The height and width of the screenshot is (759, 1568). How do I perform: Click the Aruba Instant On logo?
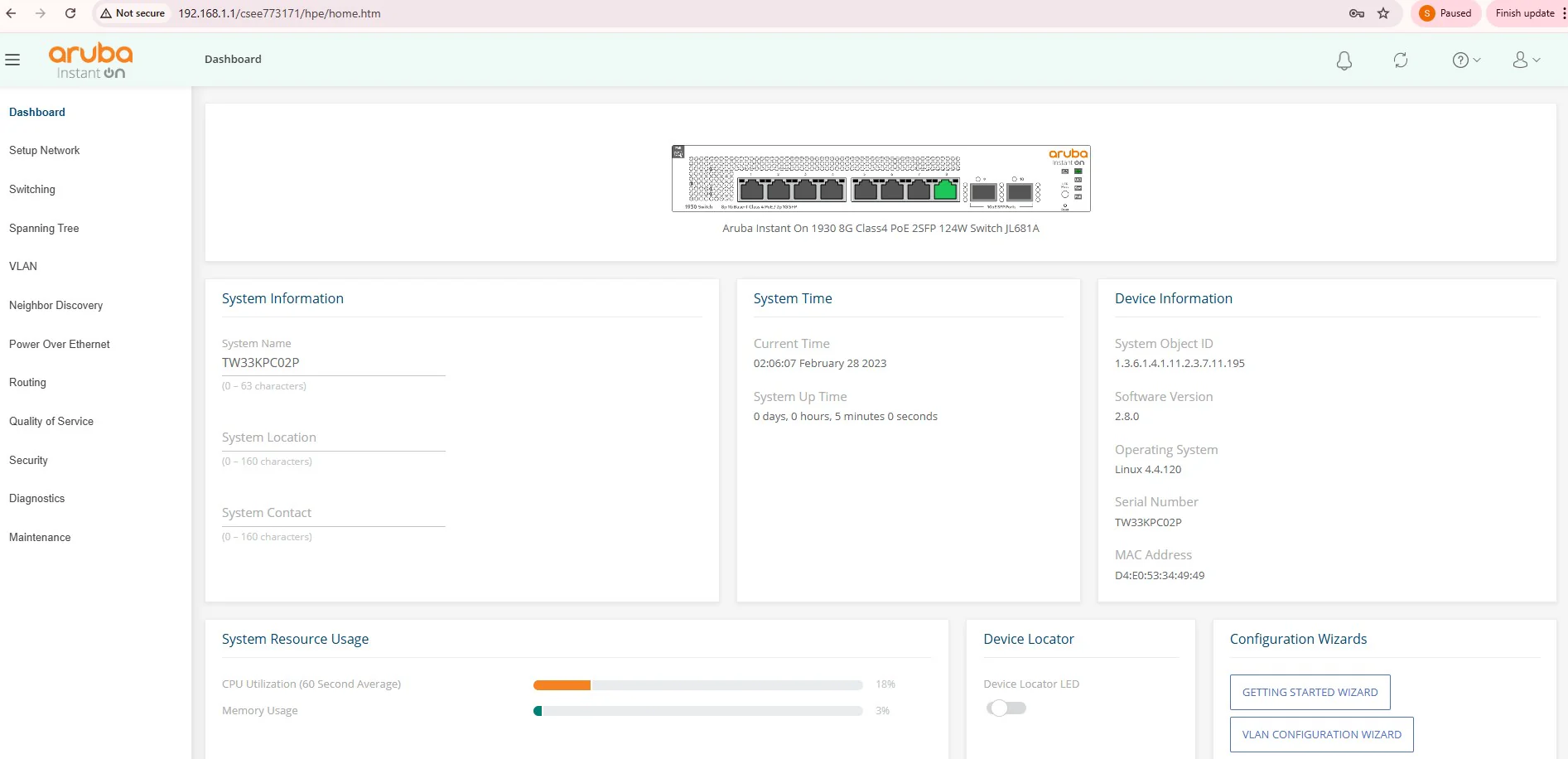(x=90, y=60)
